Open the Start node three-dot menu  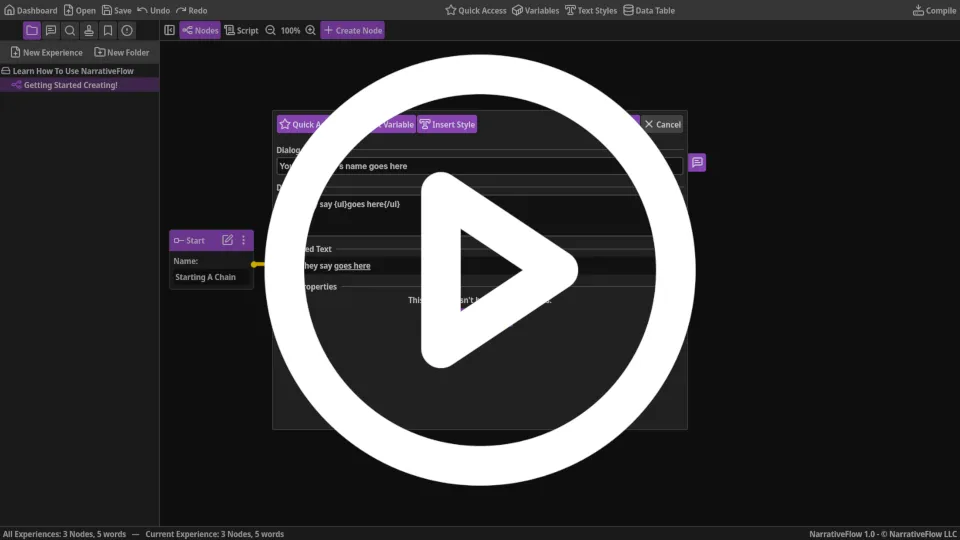tap(243, 240)
